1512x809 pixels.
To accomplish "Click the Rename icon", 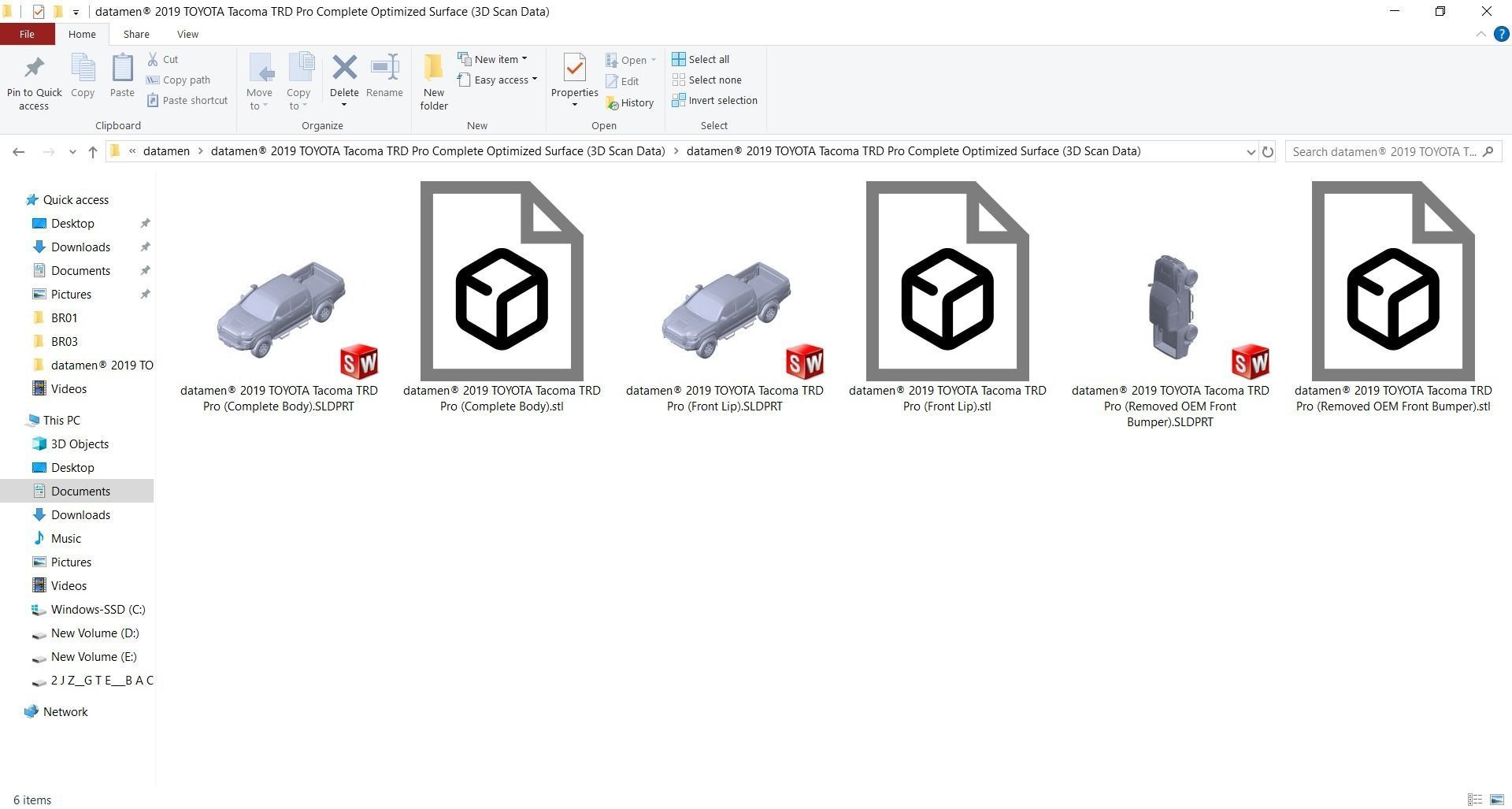I will point(384,68).
